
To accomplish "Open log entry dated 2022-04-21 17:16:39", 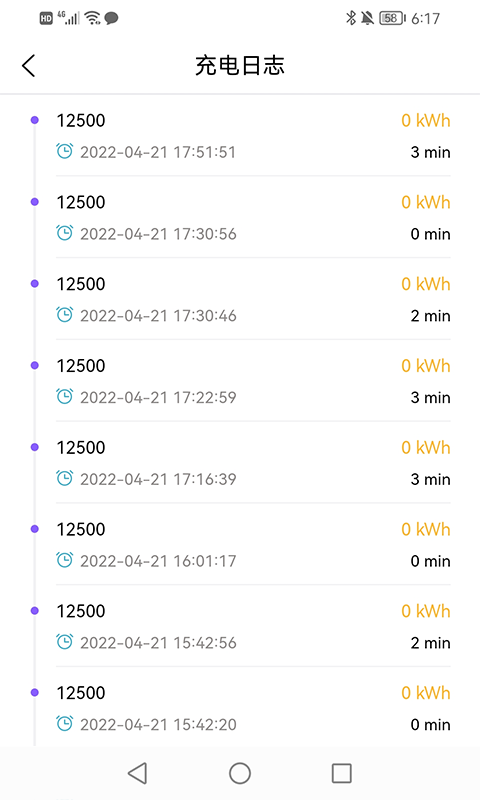I will [253, 462].
